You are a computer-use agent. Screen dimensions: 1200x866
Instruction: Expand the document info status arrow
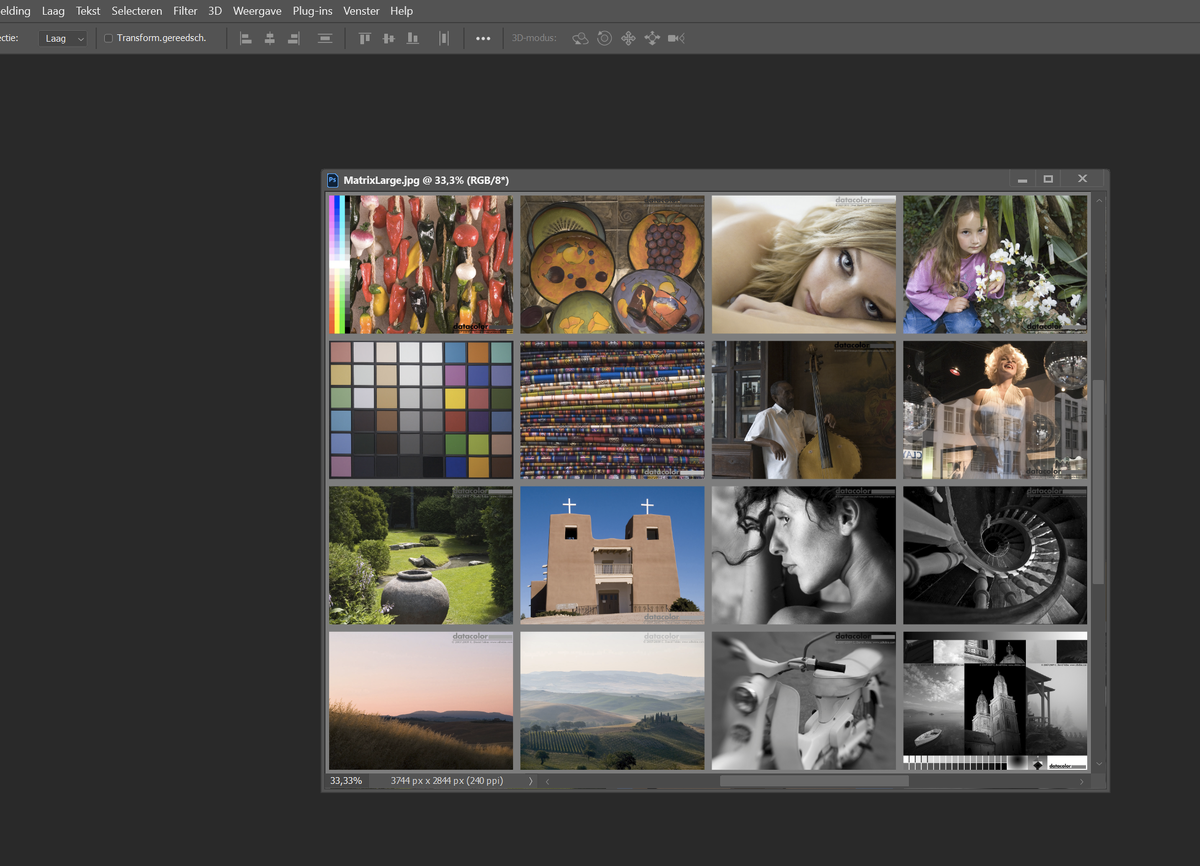click(x=531, y=781)
